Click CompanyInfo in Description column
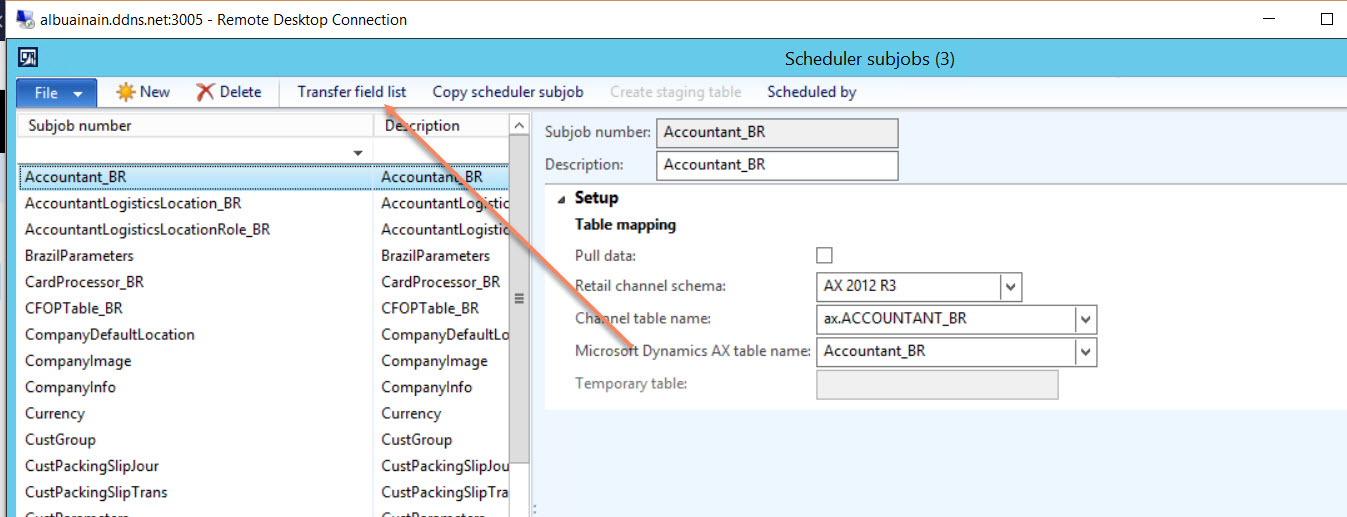Screen dimensions: 1347x517 426,387
